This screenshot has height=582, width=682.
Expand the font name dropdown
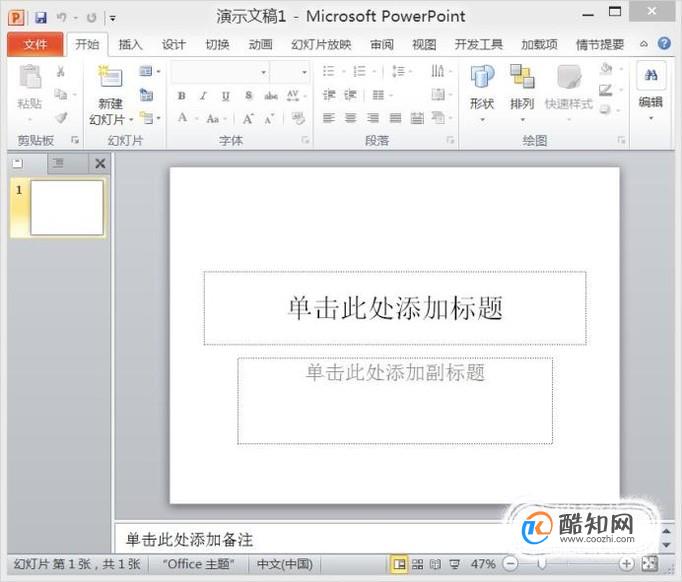(x=264, y=72)
